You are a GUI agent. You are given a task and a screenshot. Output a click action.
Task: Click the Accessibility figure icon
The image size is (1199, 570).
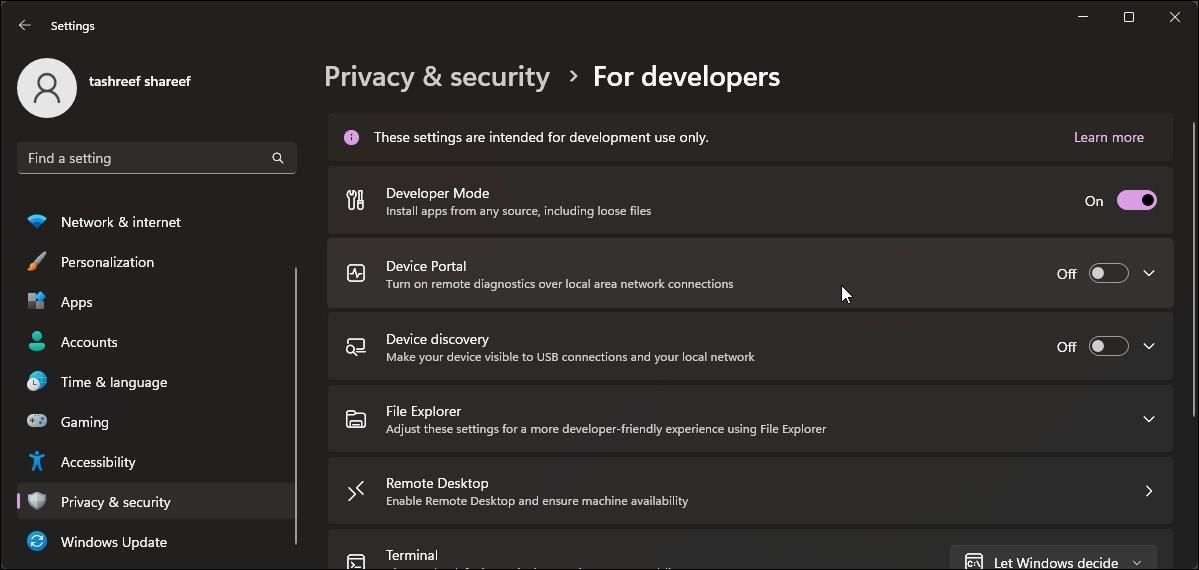[x=37, y=461]
